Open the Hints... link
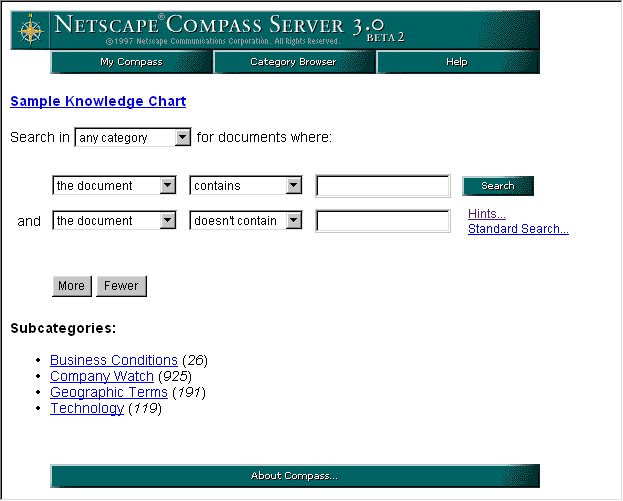The height and width of the screenshot is (501, 623). pos(487,214)
